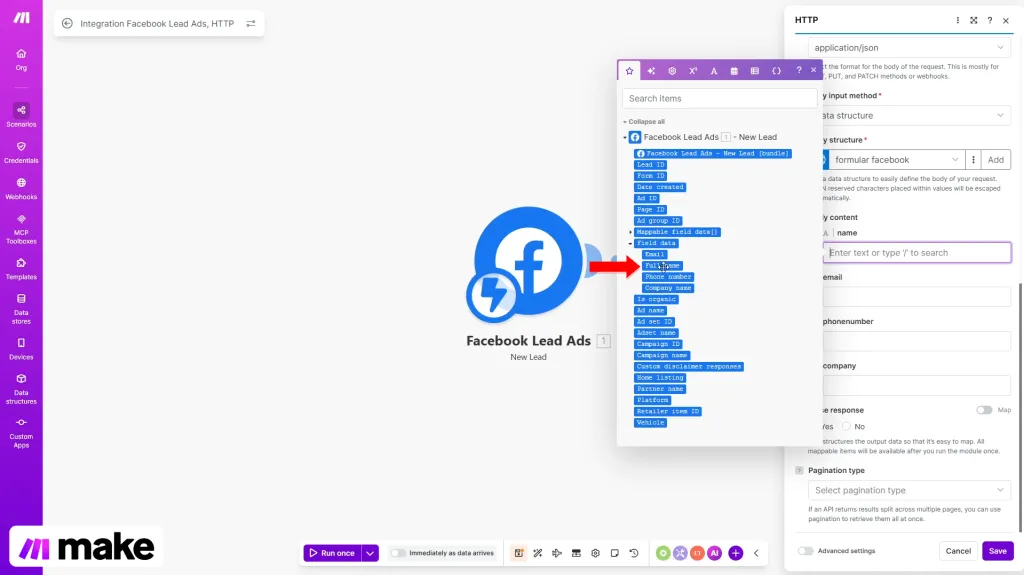Click the green flow control circle icon
This screenshot has width=1024, height=575.
(x=663, y=553)
